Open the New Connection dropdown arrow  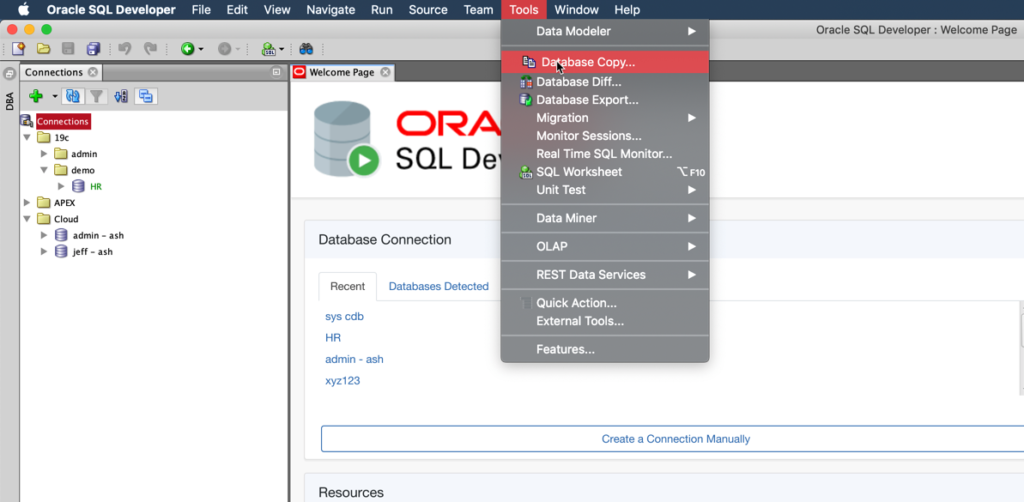point(55,97)
